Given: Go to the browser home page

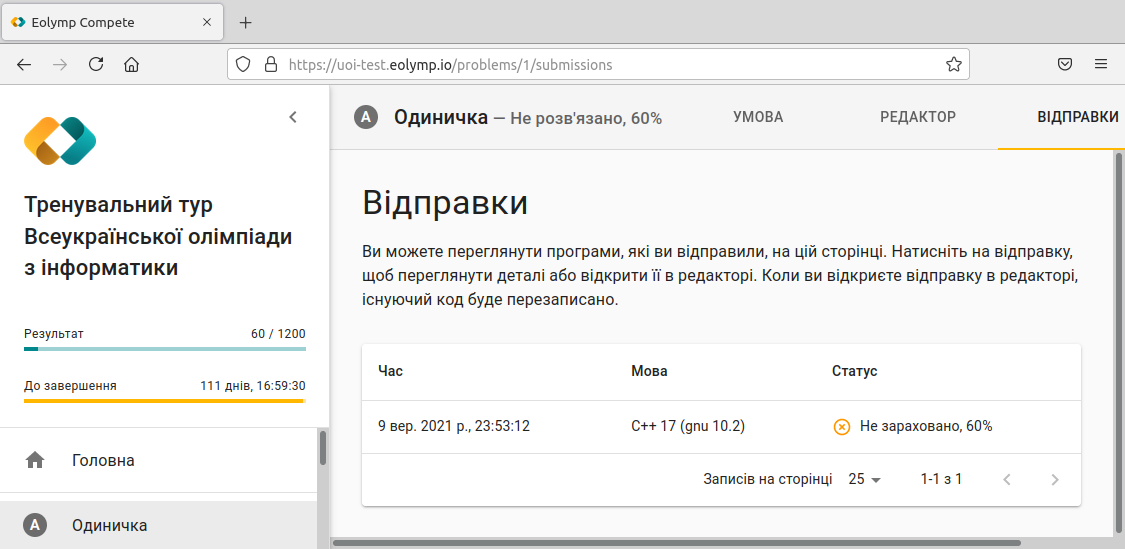Looking at the screenshot, I should (x=131, y=65).
